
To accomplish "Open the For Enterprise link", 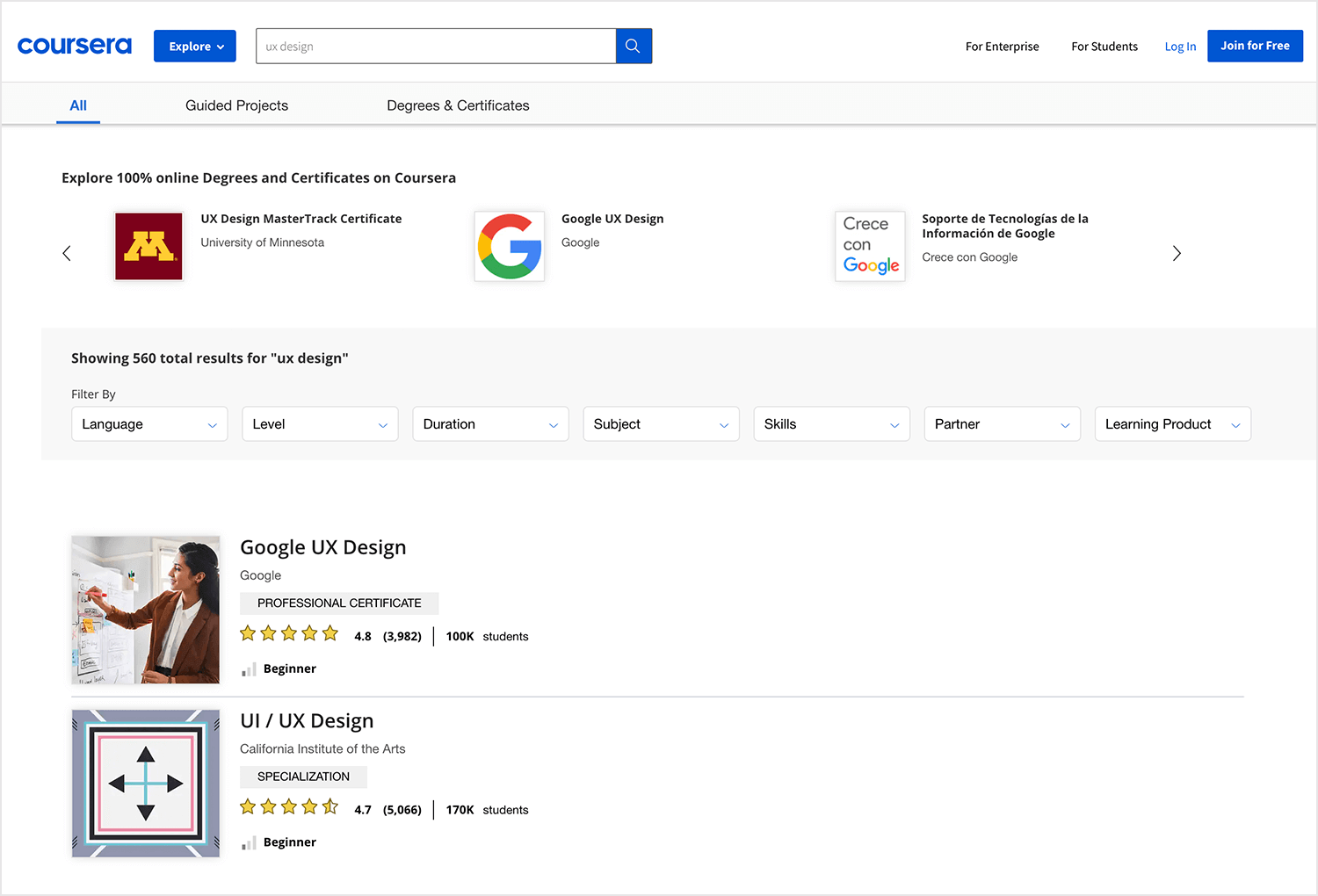I will tap(1002, 47).
